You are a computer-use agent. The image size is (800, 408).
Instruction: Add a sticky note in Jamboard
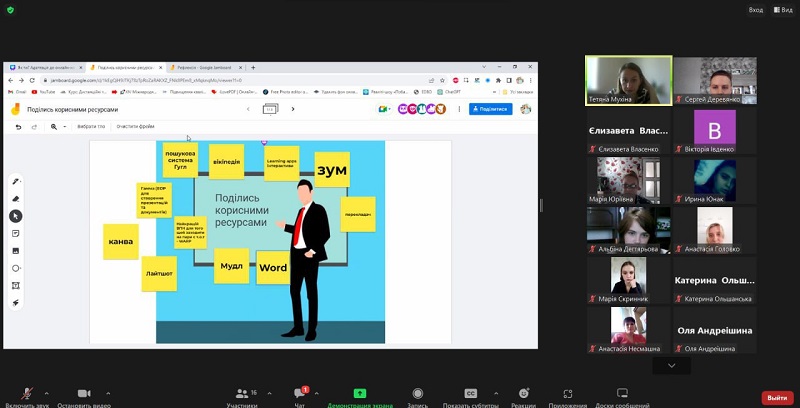coord(16,234)
